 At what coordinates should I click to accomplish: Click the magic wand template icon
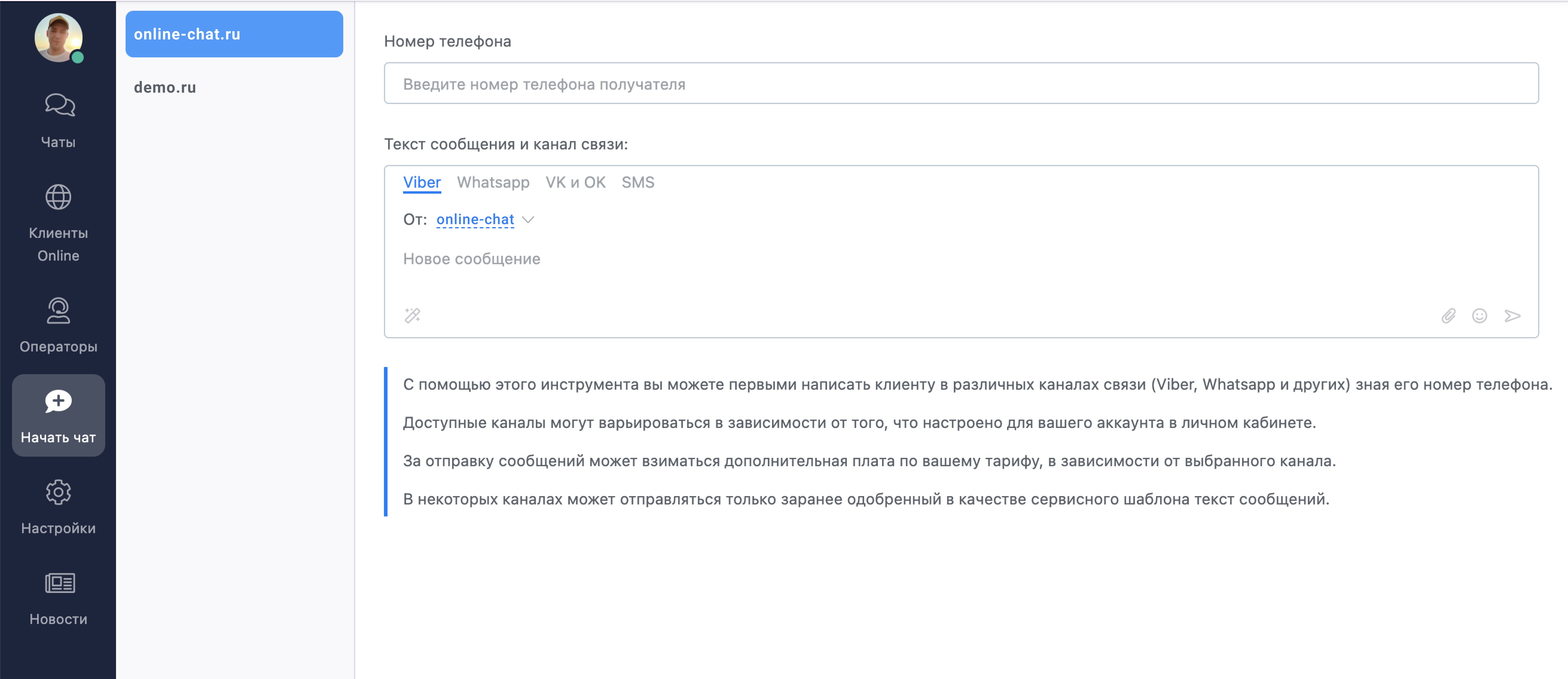click(x=412, y=315)
